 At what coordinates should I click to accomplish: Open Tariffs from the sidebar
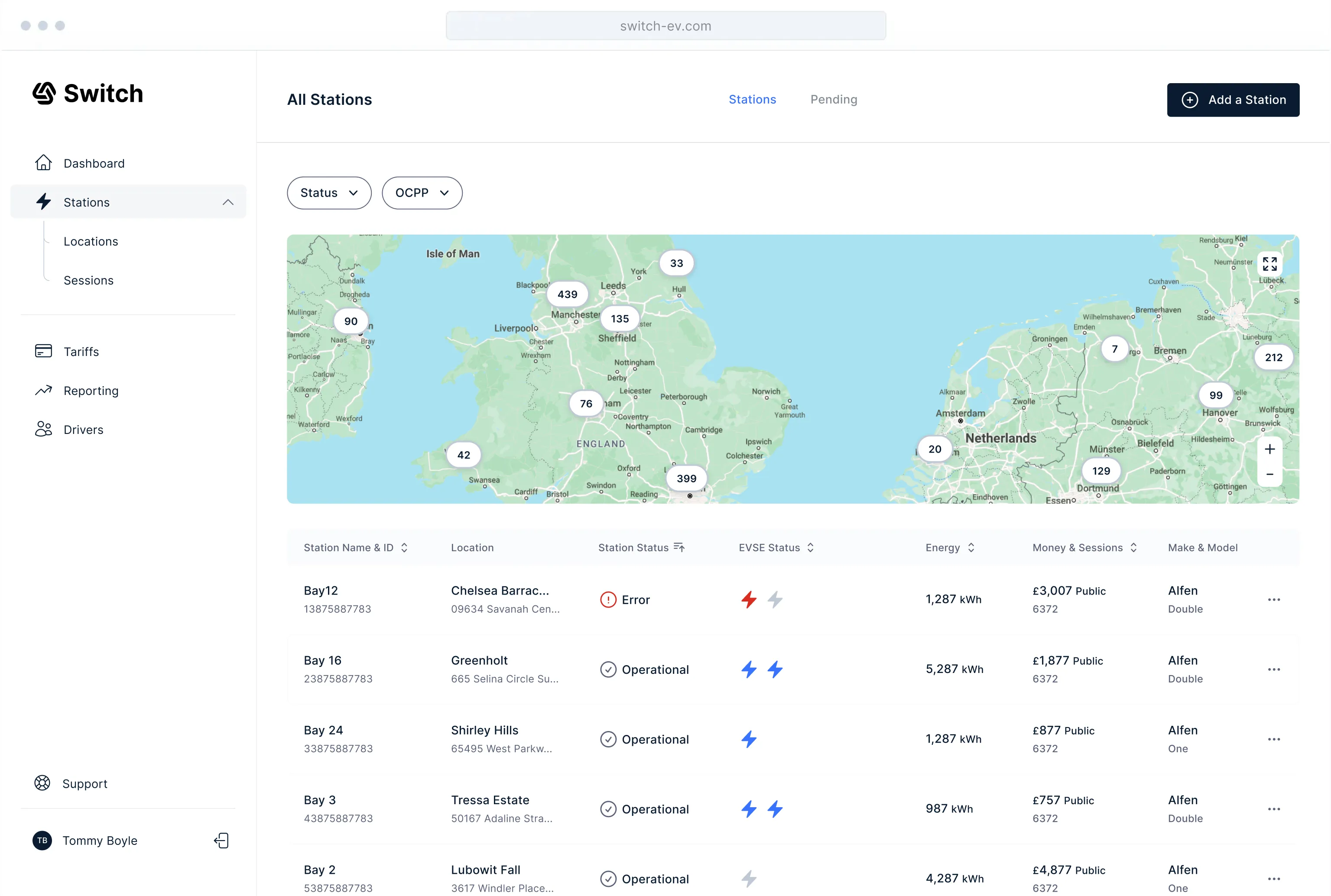tap(81, 352)
